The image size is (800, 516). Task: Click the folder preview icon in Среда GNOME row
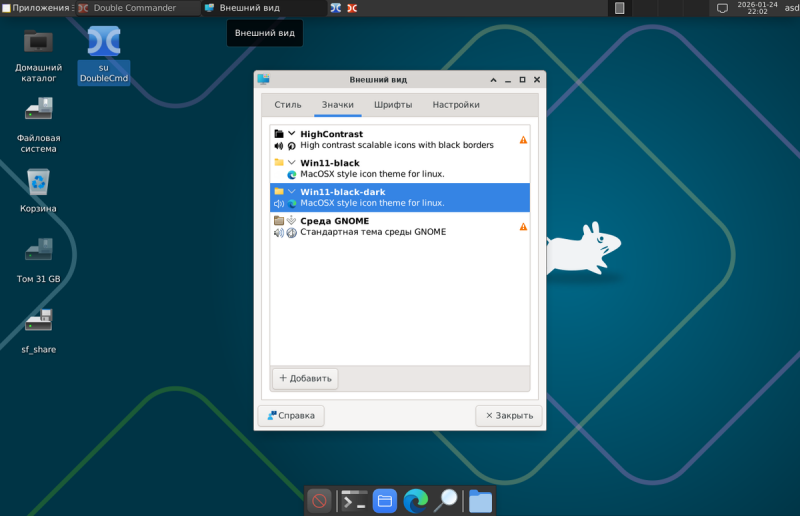[279, 220]
